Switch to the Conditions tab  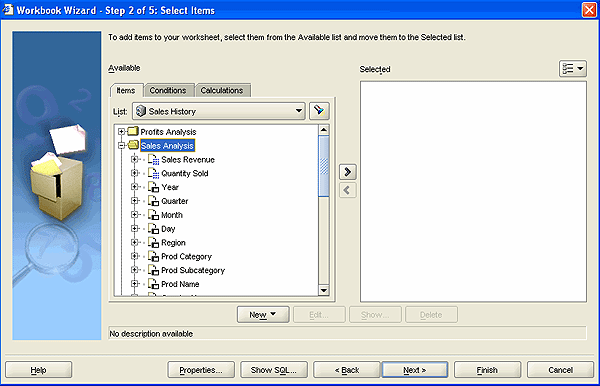[168, 90]
